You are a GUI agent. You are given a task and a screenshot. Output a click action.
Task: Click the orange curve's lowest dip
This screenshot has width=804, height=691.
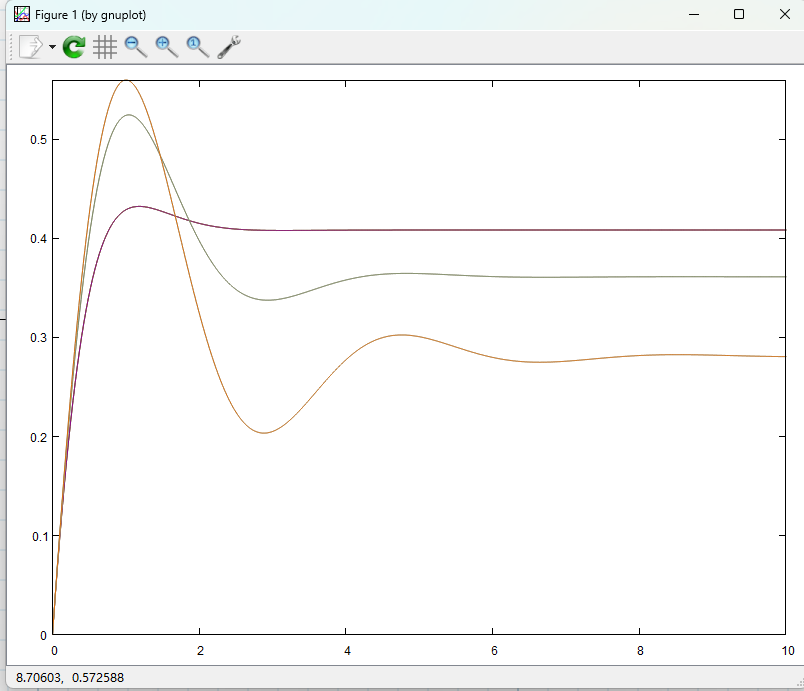[263, 433]
